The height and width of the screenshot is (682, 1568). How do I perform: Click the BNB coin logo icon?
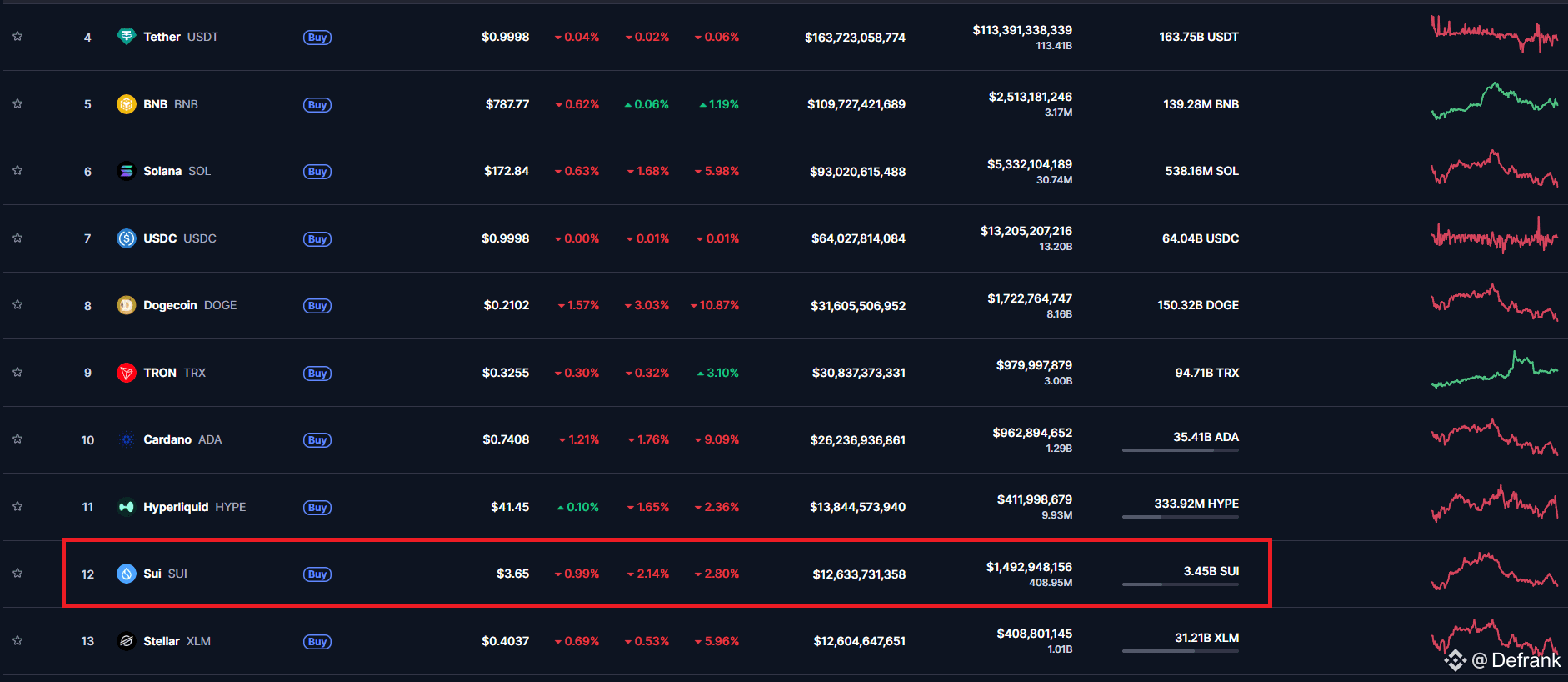[x=126, y=104]
